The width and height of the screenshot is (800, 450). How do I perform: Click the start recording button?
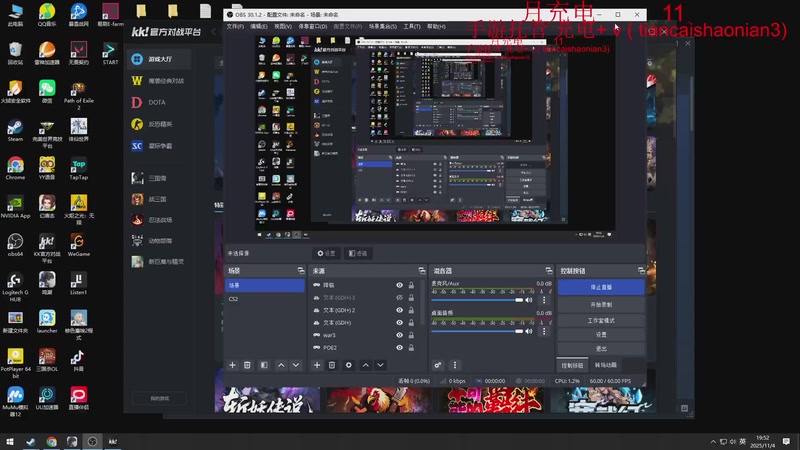pyautogui.click(x=601, y=305)
